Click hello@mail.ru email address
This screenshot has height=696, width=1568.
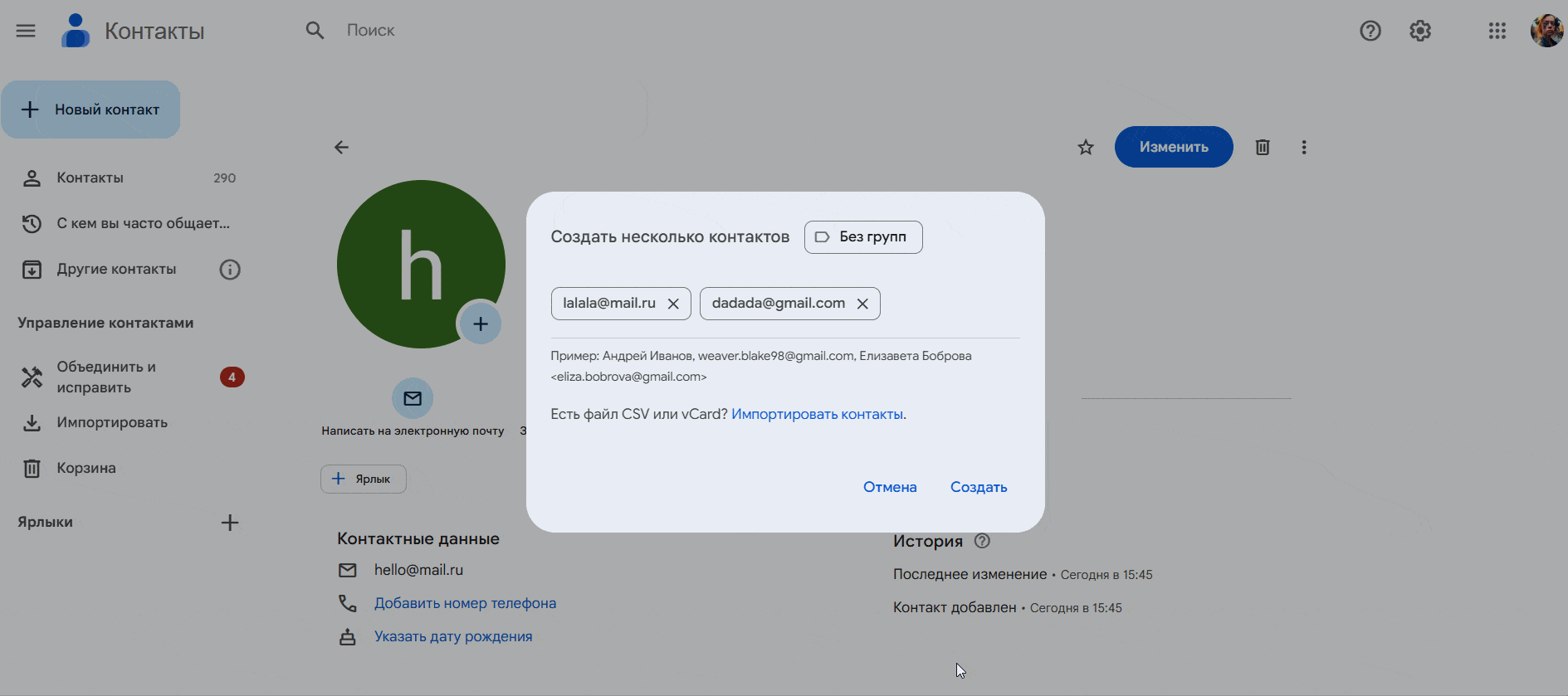point(418,570)
